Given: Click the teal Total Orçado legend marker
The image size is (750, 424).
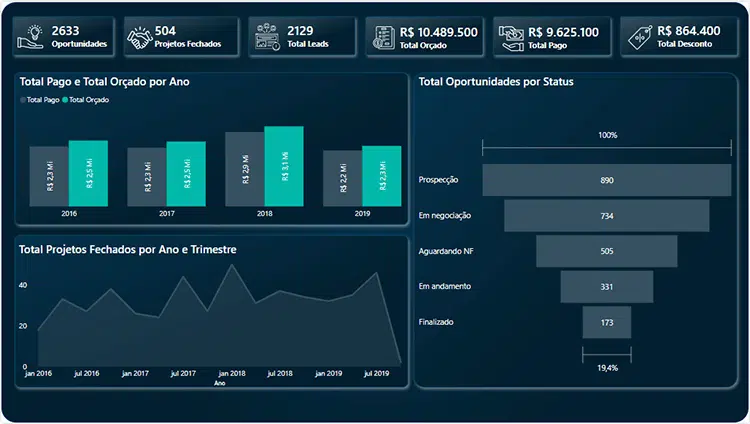Looking at the screenshot, I should [x=65, y=100].
